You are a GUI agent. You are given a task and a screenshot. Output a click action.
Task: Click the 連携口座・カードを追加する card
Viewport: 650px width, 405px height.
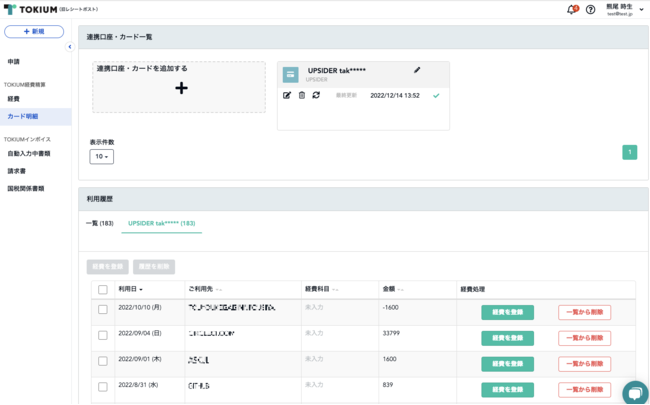[x=179, y=87]
